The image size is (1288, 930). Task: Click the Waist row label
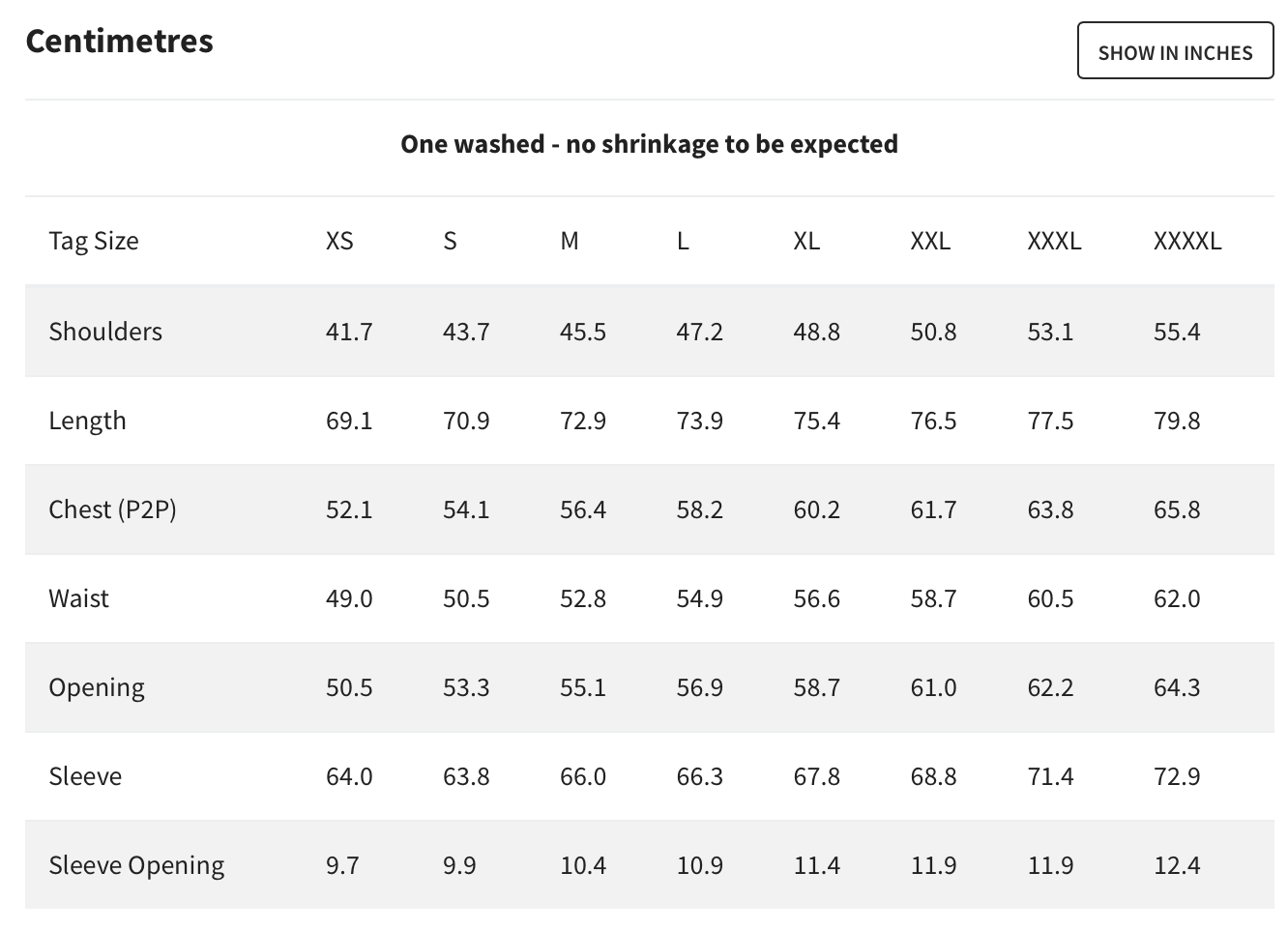pos(78,598)
